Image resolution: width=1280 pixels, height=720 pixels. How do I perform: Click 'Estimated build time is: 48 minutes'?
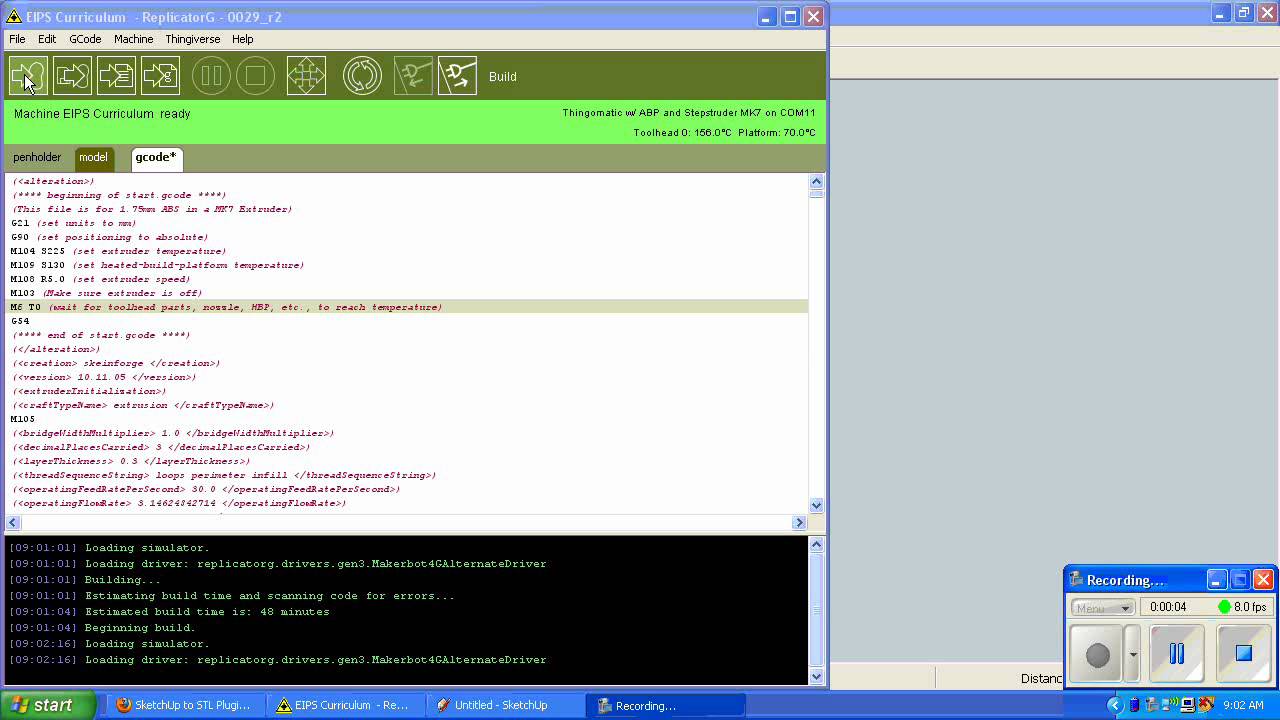(x=207, y=612)
